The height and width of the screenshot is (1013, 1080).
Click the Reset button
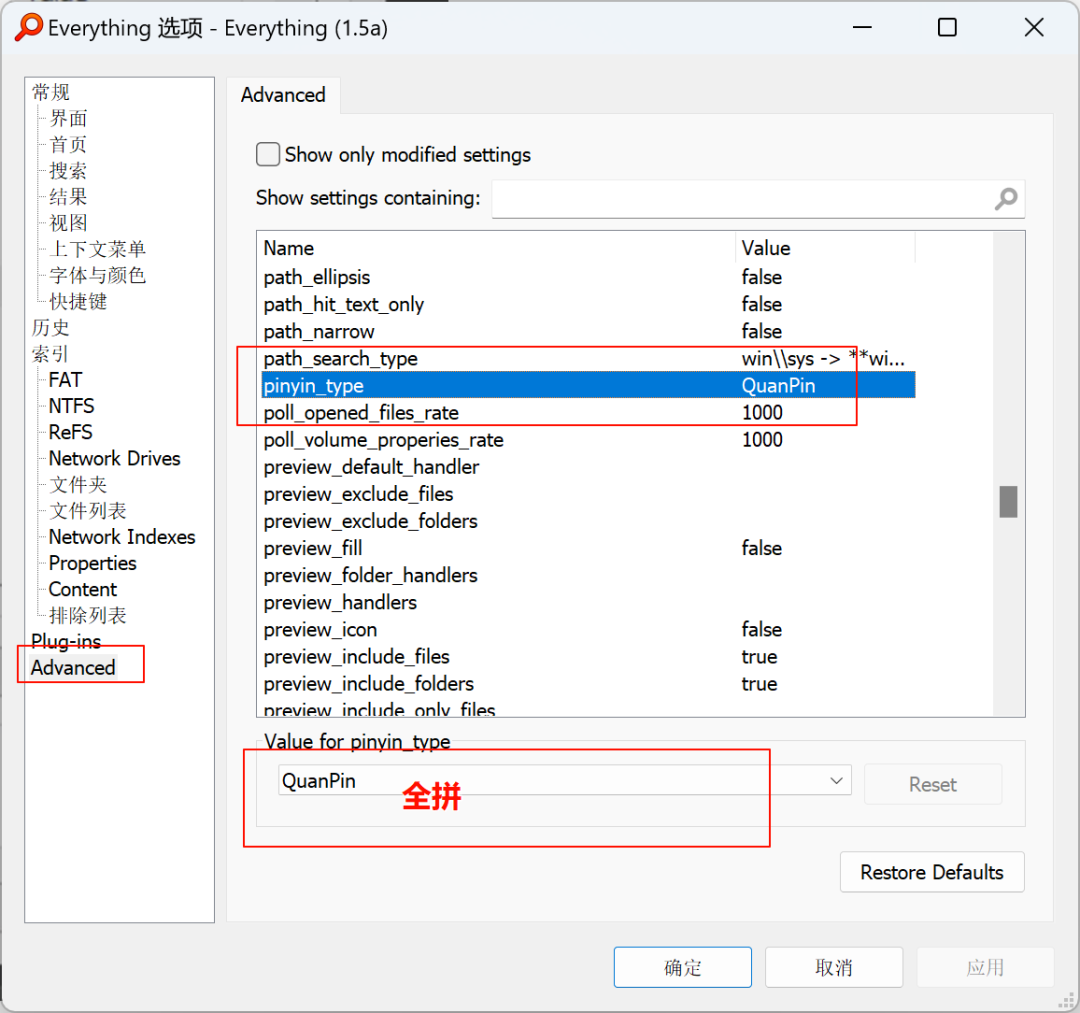click(933, 784)
